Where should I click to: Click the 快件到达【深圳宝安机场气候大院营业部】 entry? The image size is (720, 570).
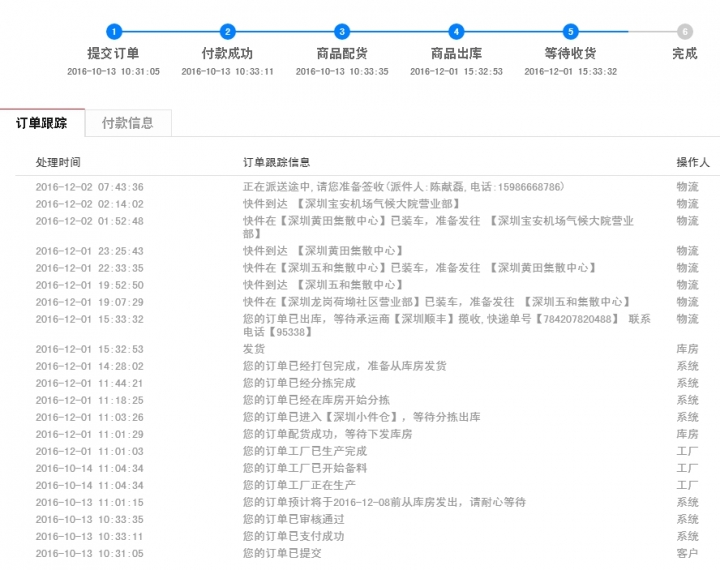click(352, 204)
